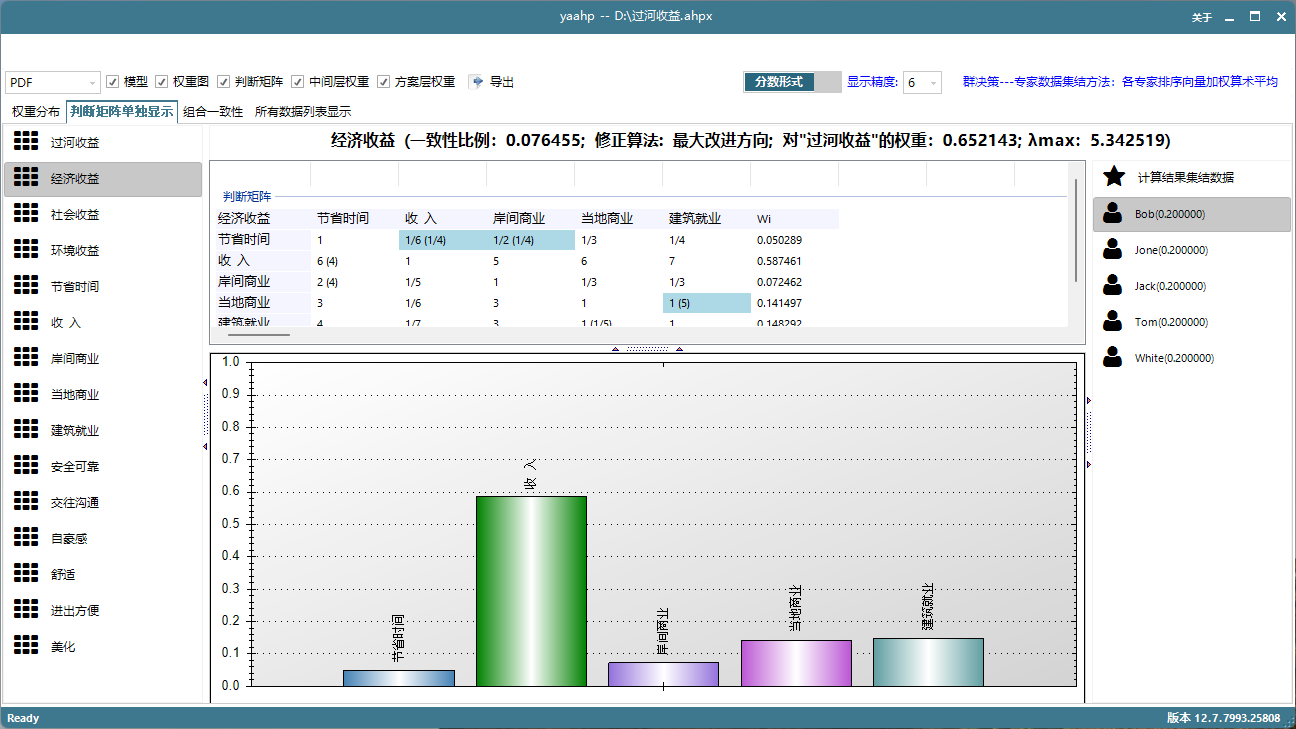1296x729 pixels.
Task: Click the star icon for 计算结果集结数据
Action: [1113, 177]
